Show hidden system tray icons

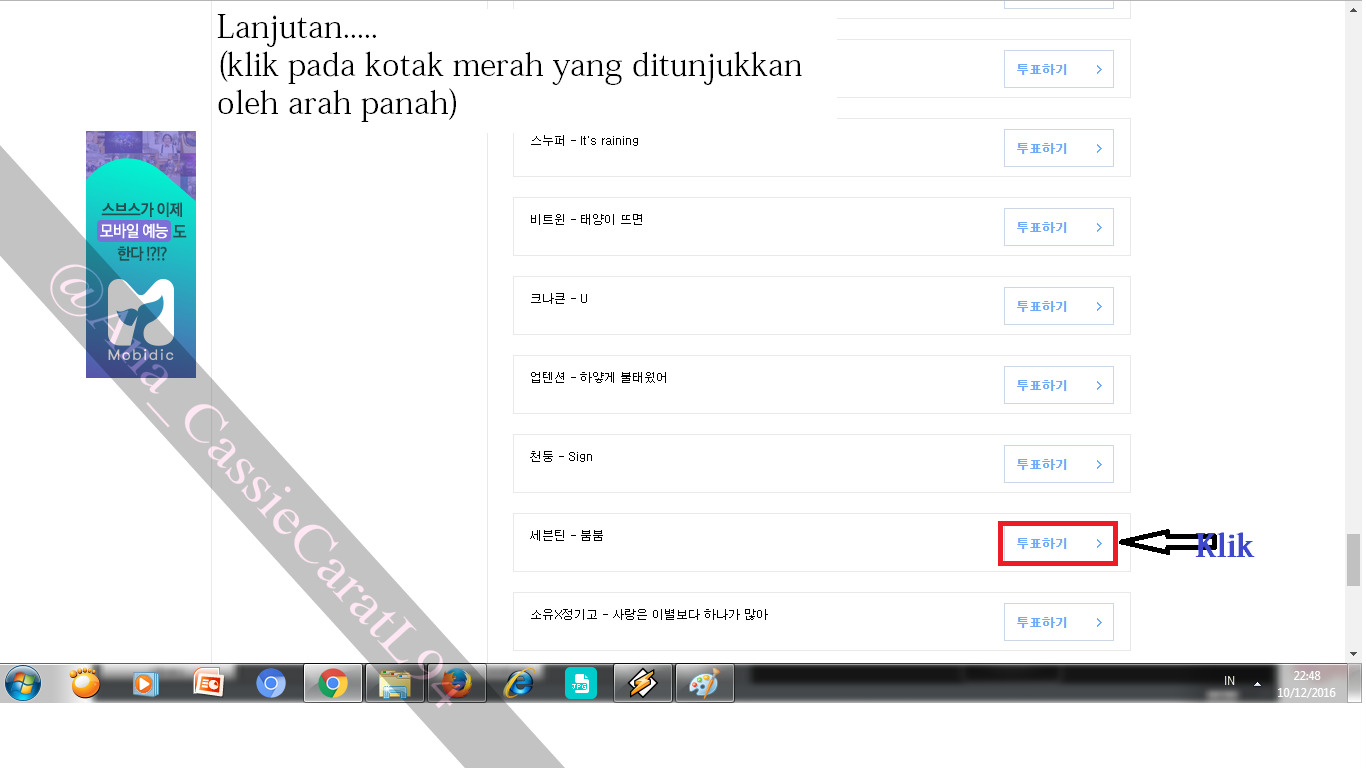click(1257, 684)
